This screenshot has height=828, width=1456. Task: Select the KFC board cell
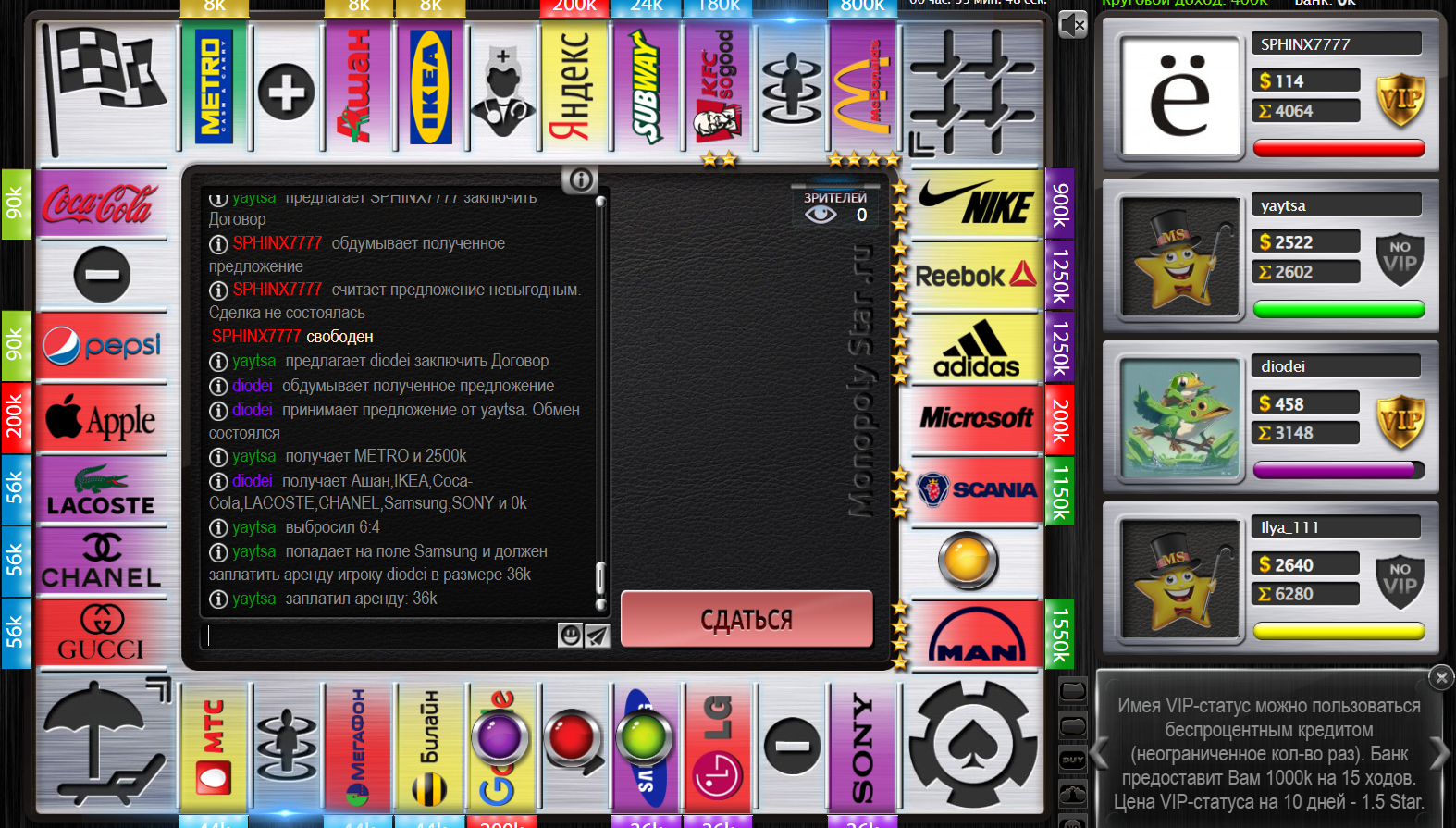pyautogui.click(x=719, y=85)
